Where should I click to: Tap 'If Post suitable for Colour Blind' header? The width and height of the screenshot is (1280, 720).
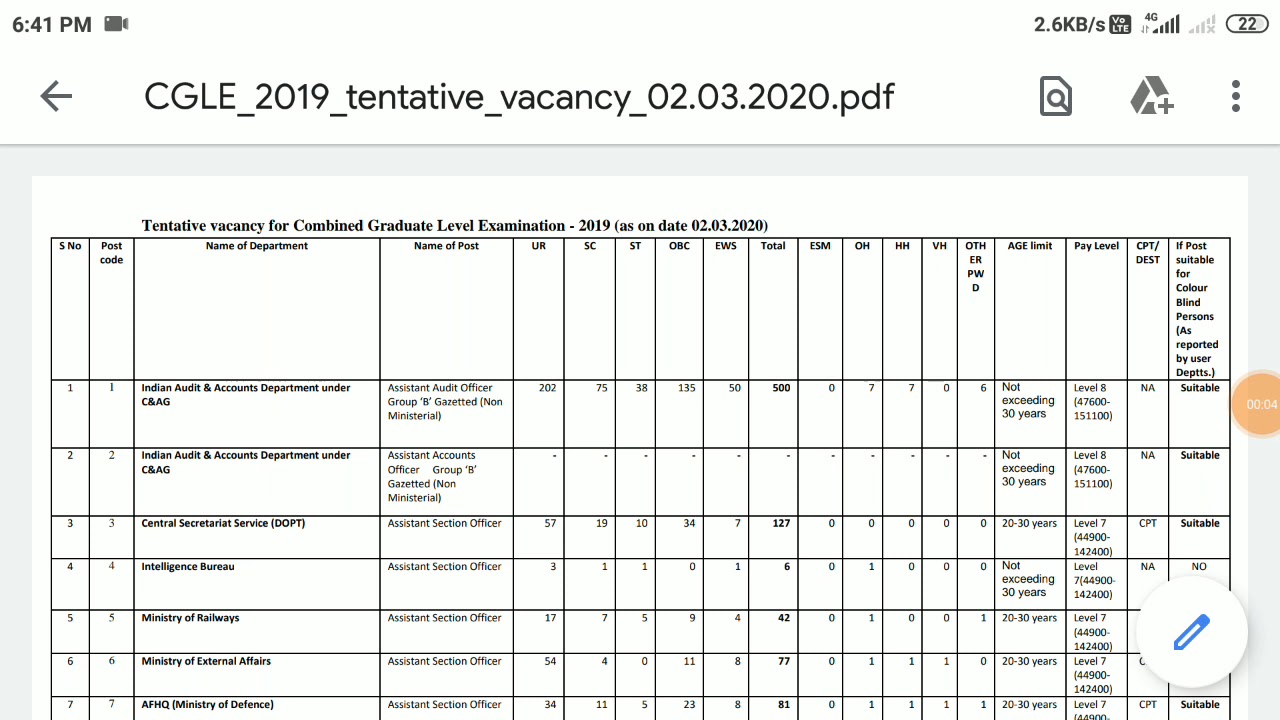1197,309
